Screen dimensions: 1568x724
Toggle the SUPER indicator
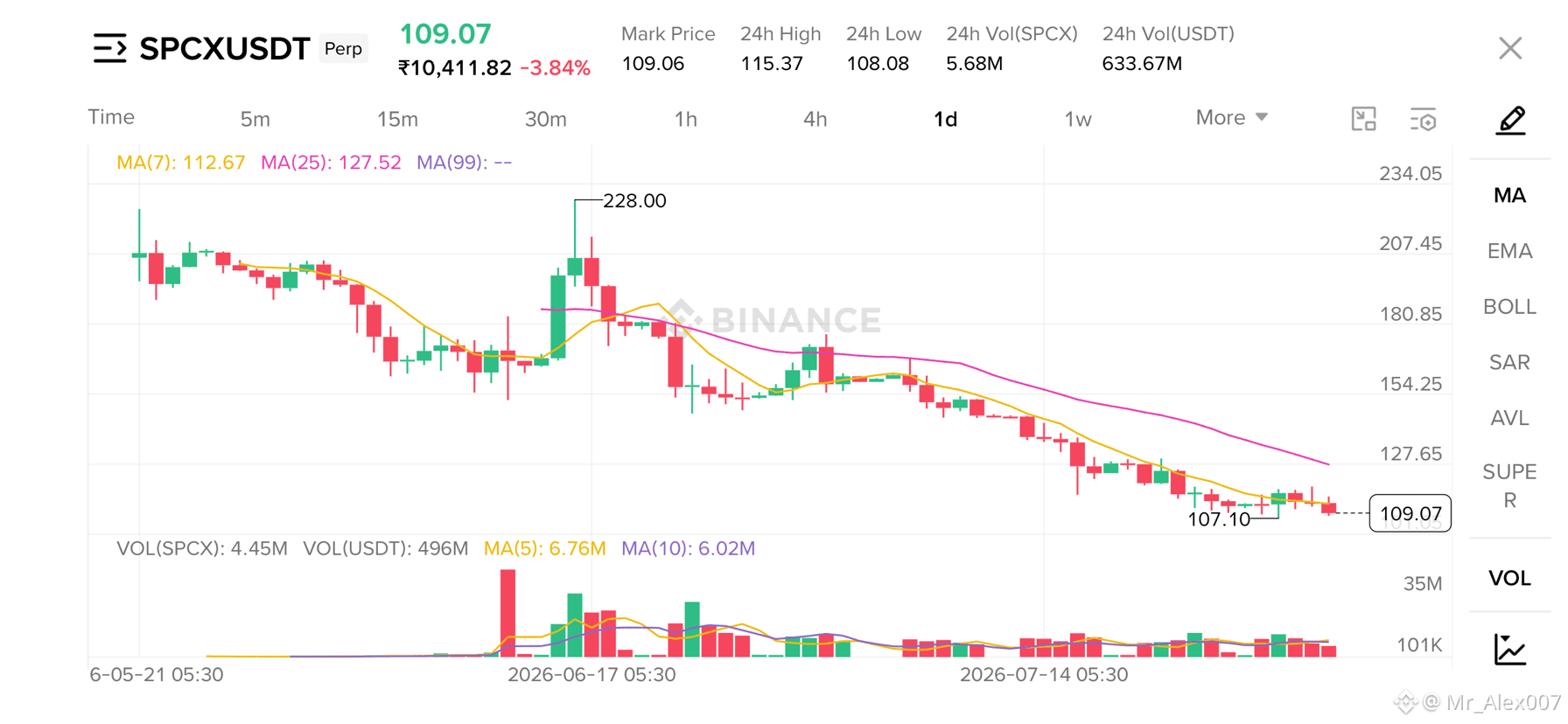pos(1509,486)
